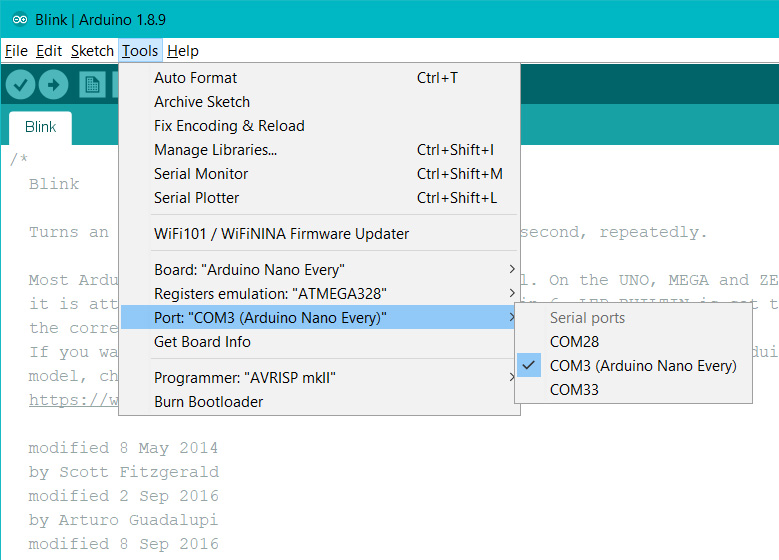The image size is (779, 560).
Task: Click the https:// link in code comment
Action: [x=74, y=400]
